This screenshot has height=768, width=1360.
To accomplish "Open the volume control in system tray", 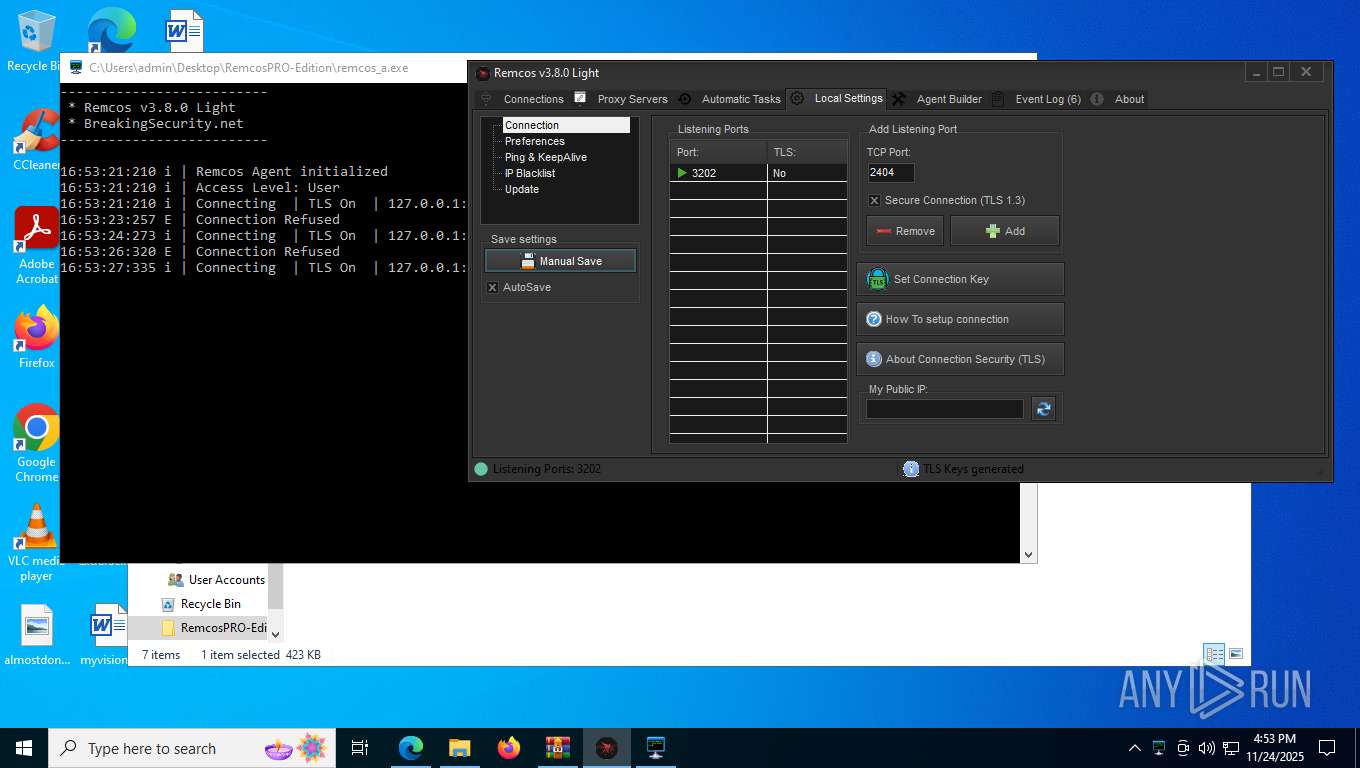I will [1206, 748].
